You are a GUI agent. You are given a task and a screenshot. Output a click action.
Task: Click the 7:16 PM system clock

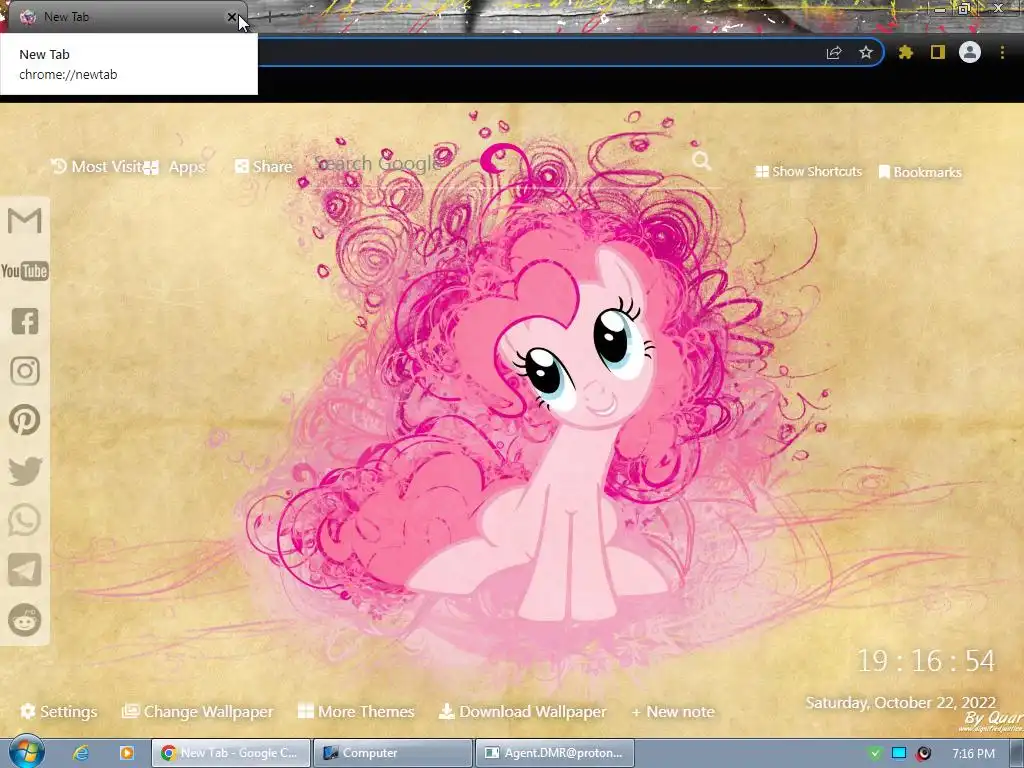point(973,754)
